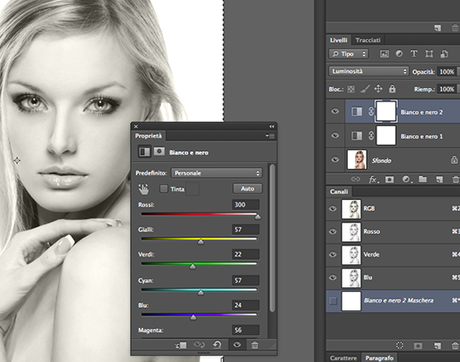Screen dimensions: 460x362
Task: Click the Gialli slider handle
Action: (201, 242)
